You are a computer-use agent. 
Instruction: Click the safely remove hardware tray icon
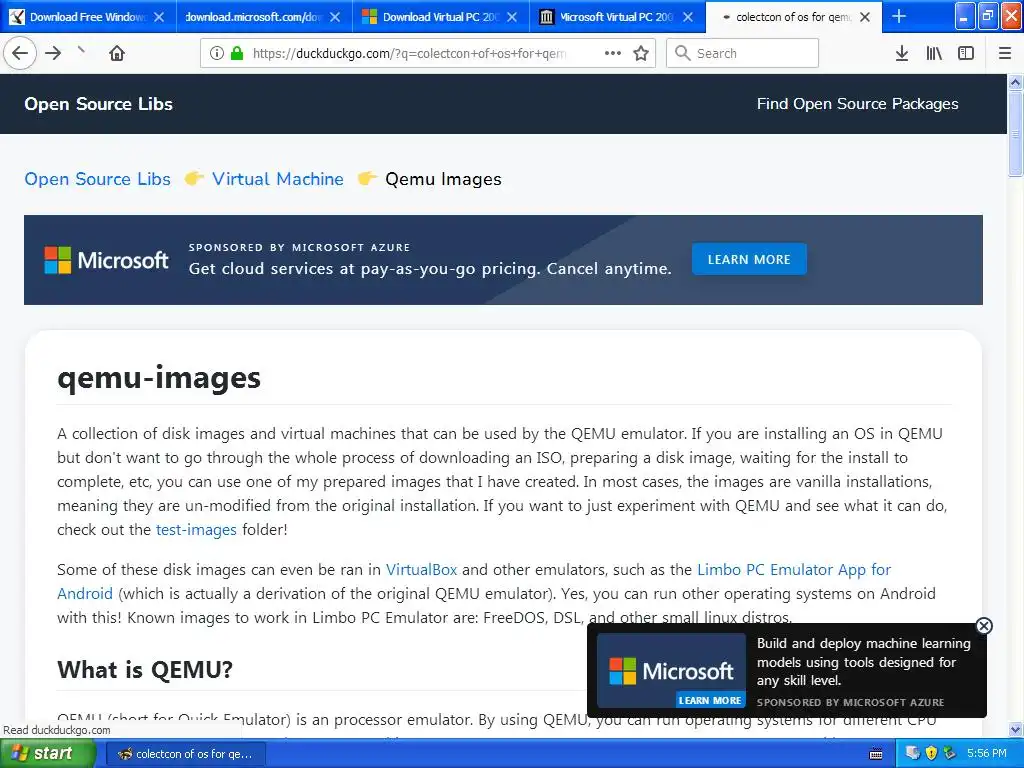click(x=950, y=753)
